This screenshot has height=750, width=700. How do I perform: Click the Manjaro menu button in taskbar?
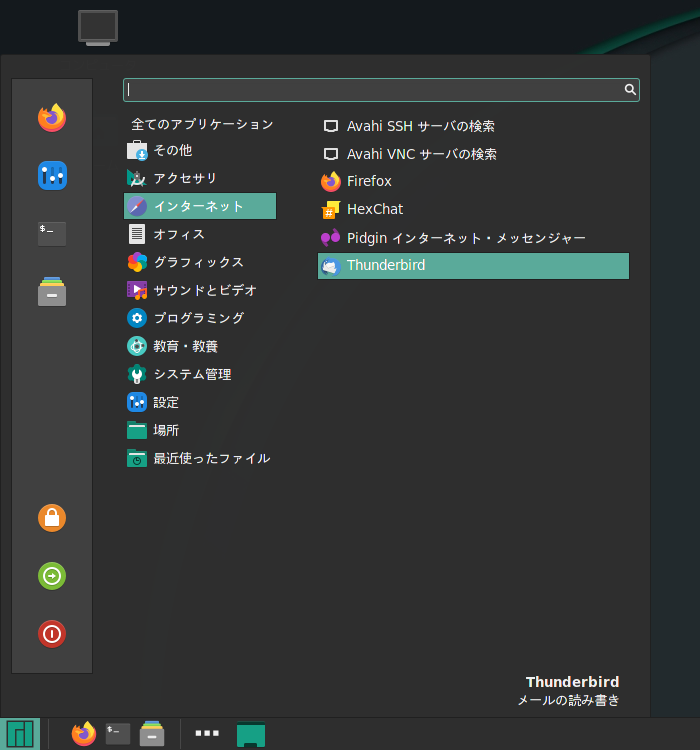pyautogui.click(x=20, y=734)
